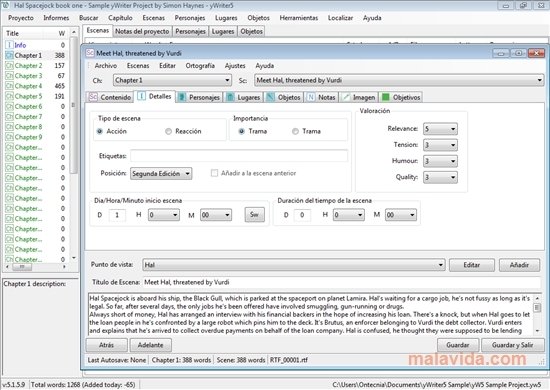This screenshot has height=390, width=550.
Task: Open the Posición Segunda Edición dropdown
Action: pyautogui.click(x=161, y=174)
